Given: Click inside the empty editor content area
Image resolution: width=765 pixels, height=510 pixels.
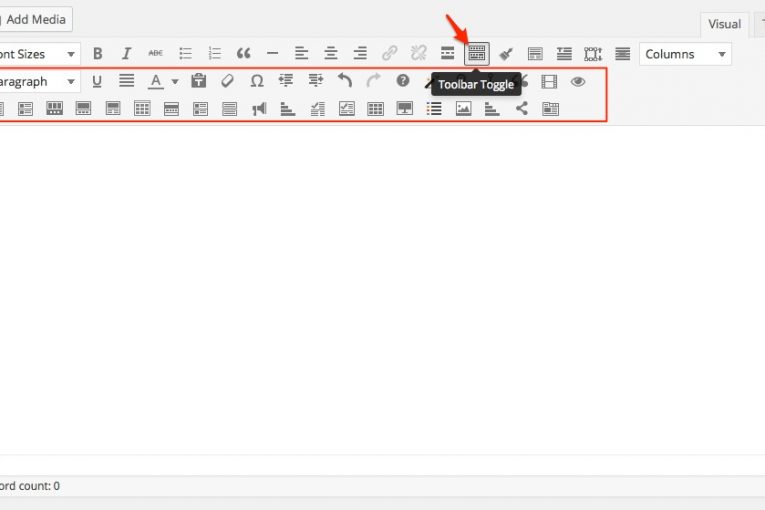Looking at the screenshot, I should tap(381, 290).
